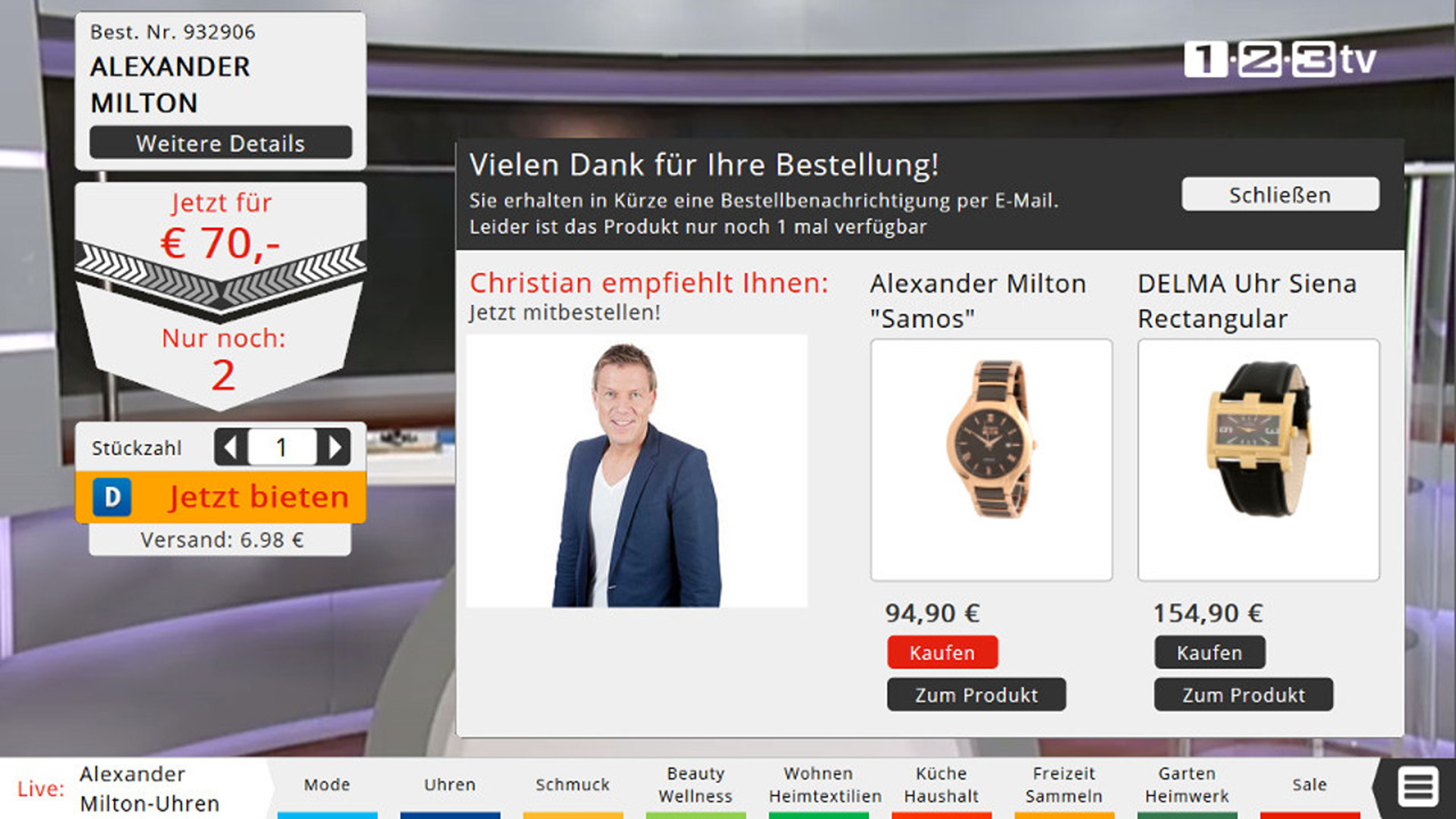Decrease Stückzahl with left arrow
The height and width of the screenshot is (819, 1456).
point(231,447)
